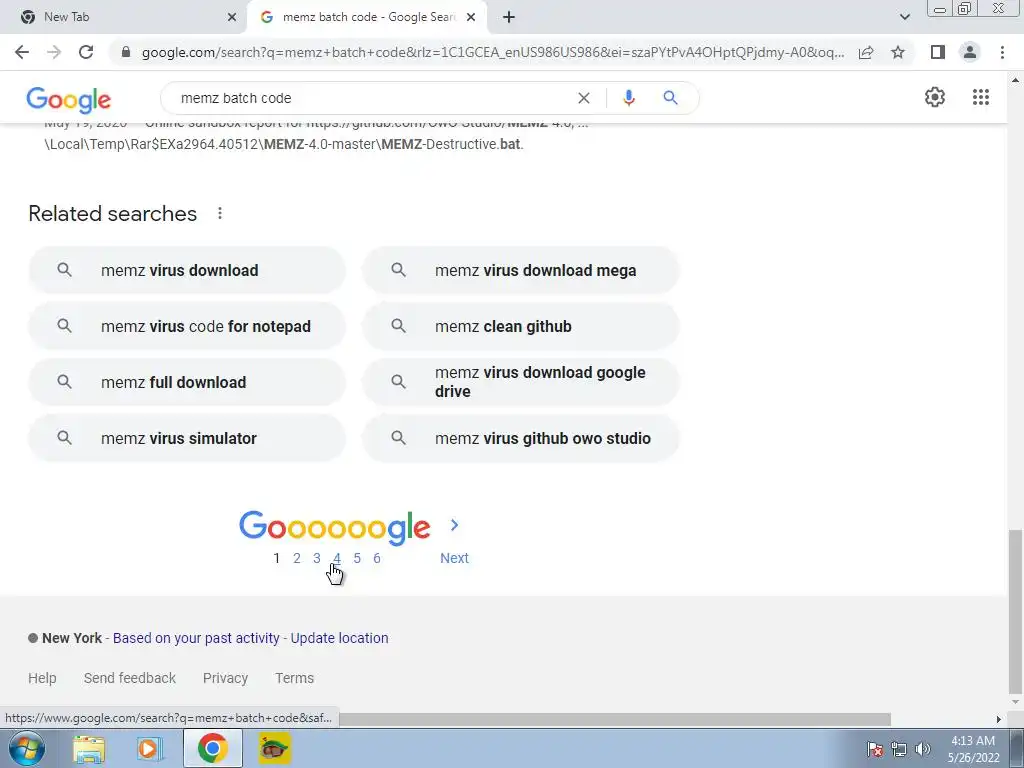Click the scroll-right arrow on horizontal scrollbar
This screenshot has height=768, width=1024.
[998, 719]
